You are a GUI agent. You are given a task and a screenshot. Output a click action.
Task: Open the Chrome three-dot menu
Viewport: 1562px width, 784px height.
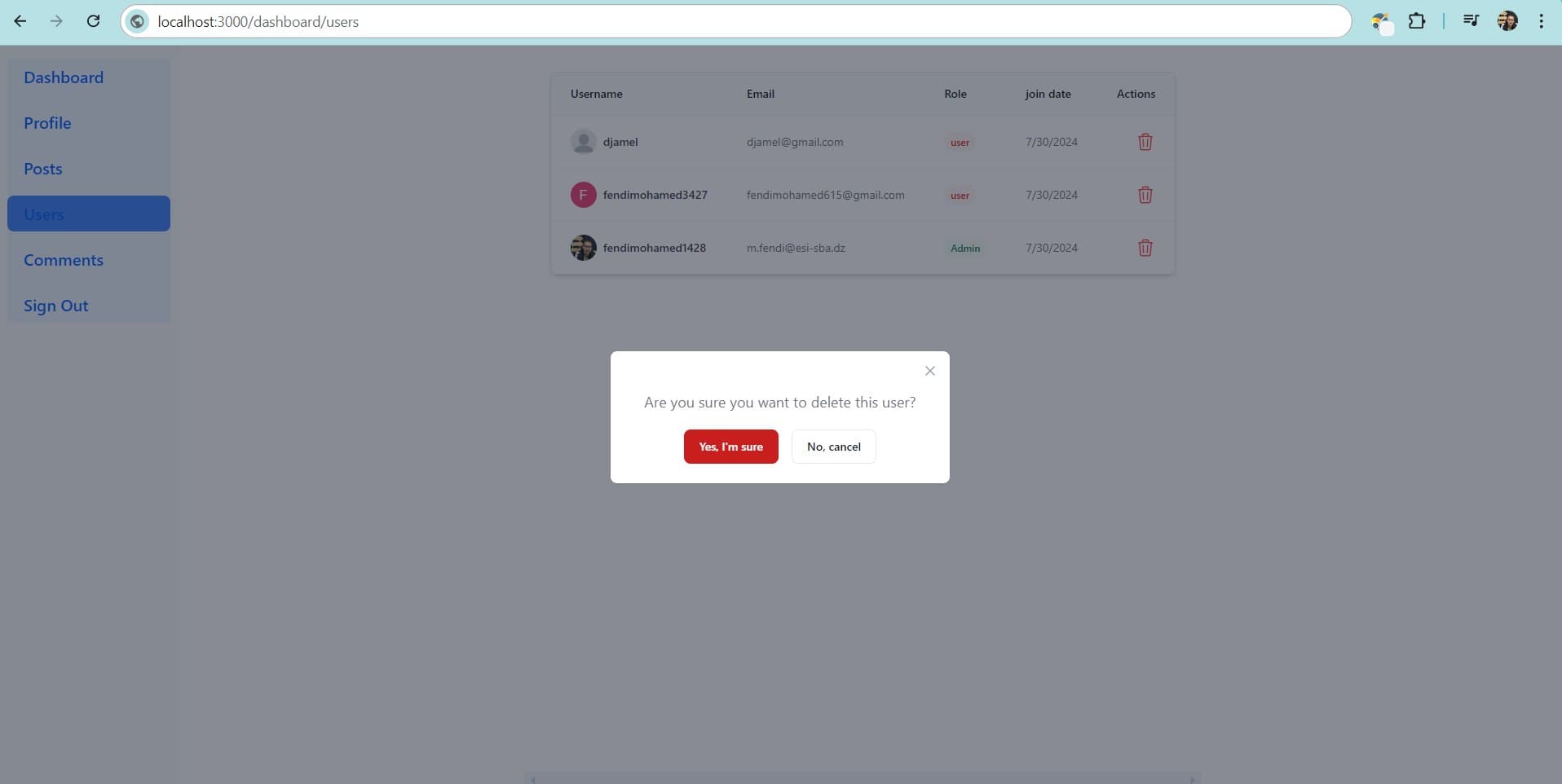tap(1541, 21)
